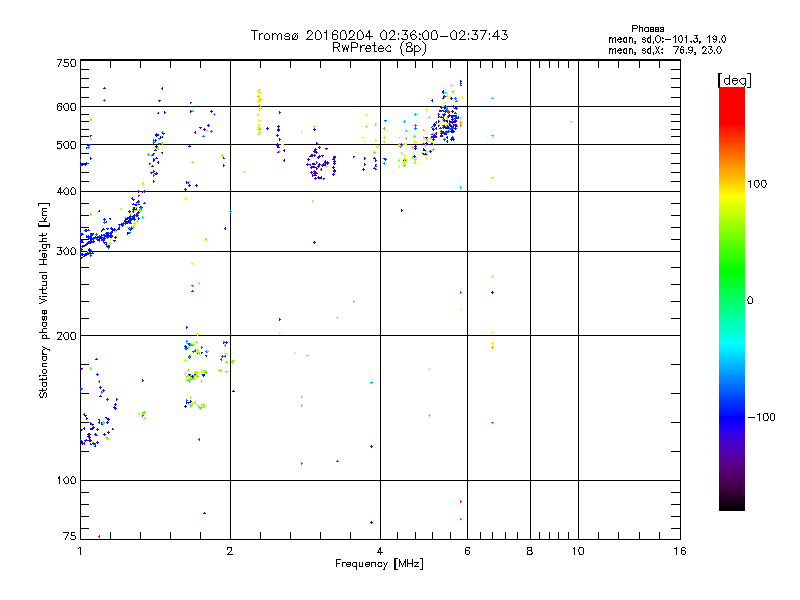800x600 pixels.
Task: Click the '0' colorbar tick label
Action: pyautogui.click(x=749, y=301)
